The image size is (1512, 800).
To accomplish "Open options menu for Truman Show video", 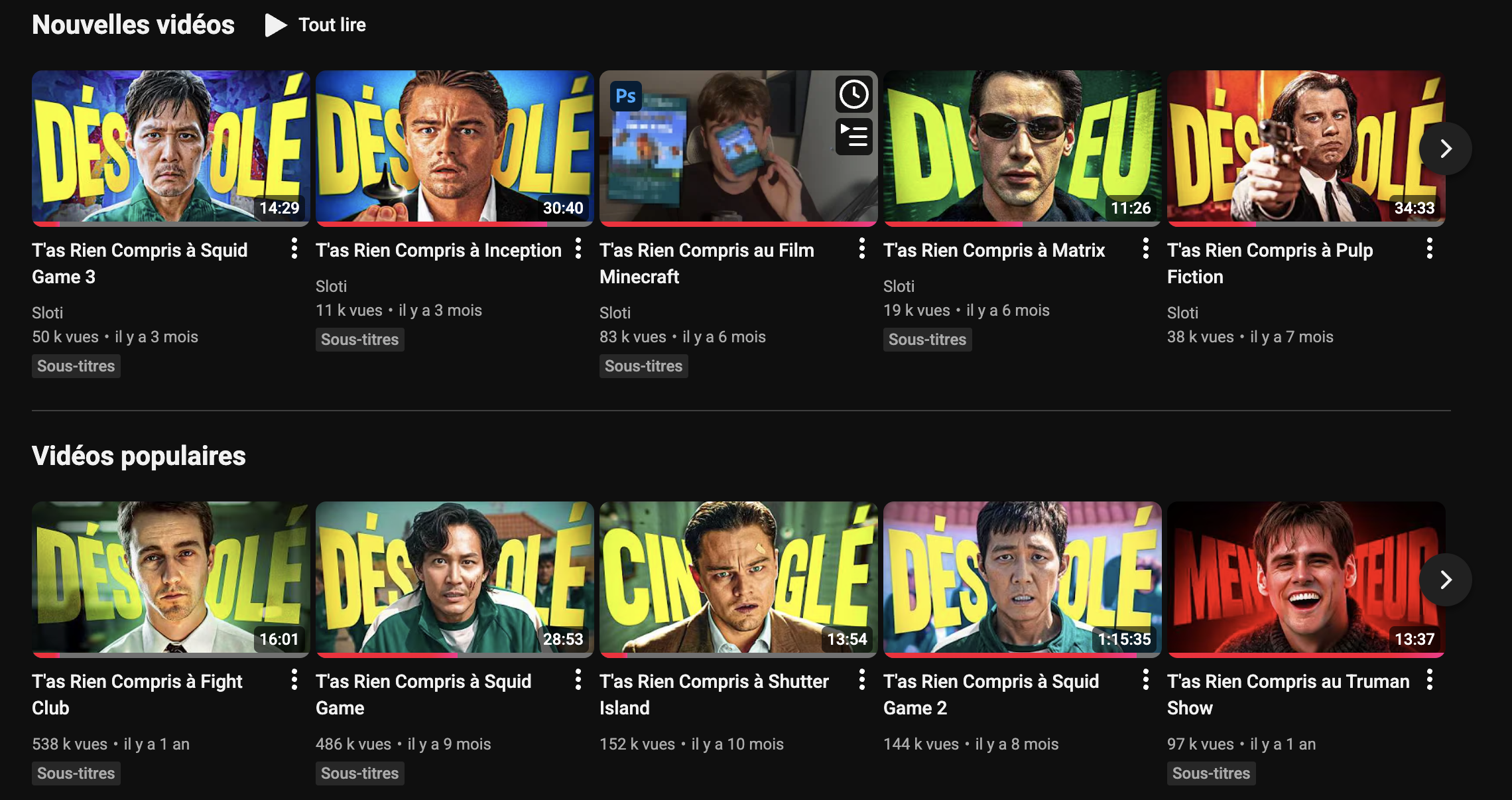I will pyautogui.click(x=1430, y=680).
